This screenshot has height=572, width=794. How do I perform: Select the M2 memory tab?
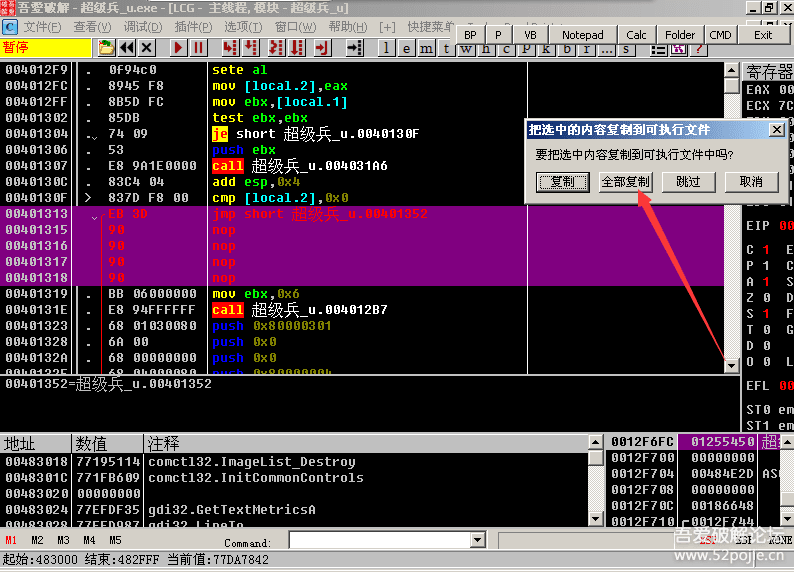(37, 540)
